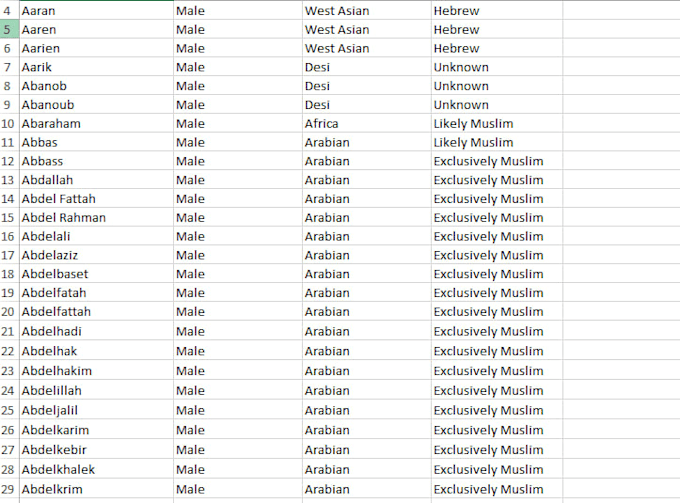The width and height of the screenshot is (680, 503).
Task: Select the Abdeljalil cell
Action: pos(96,410)
